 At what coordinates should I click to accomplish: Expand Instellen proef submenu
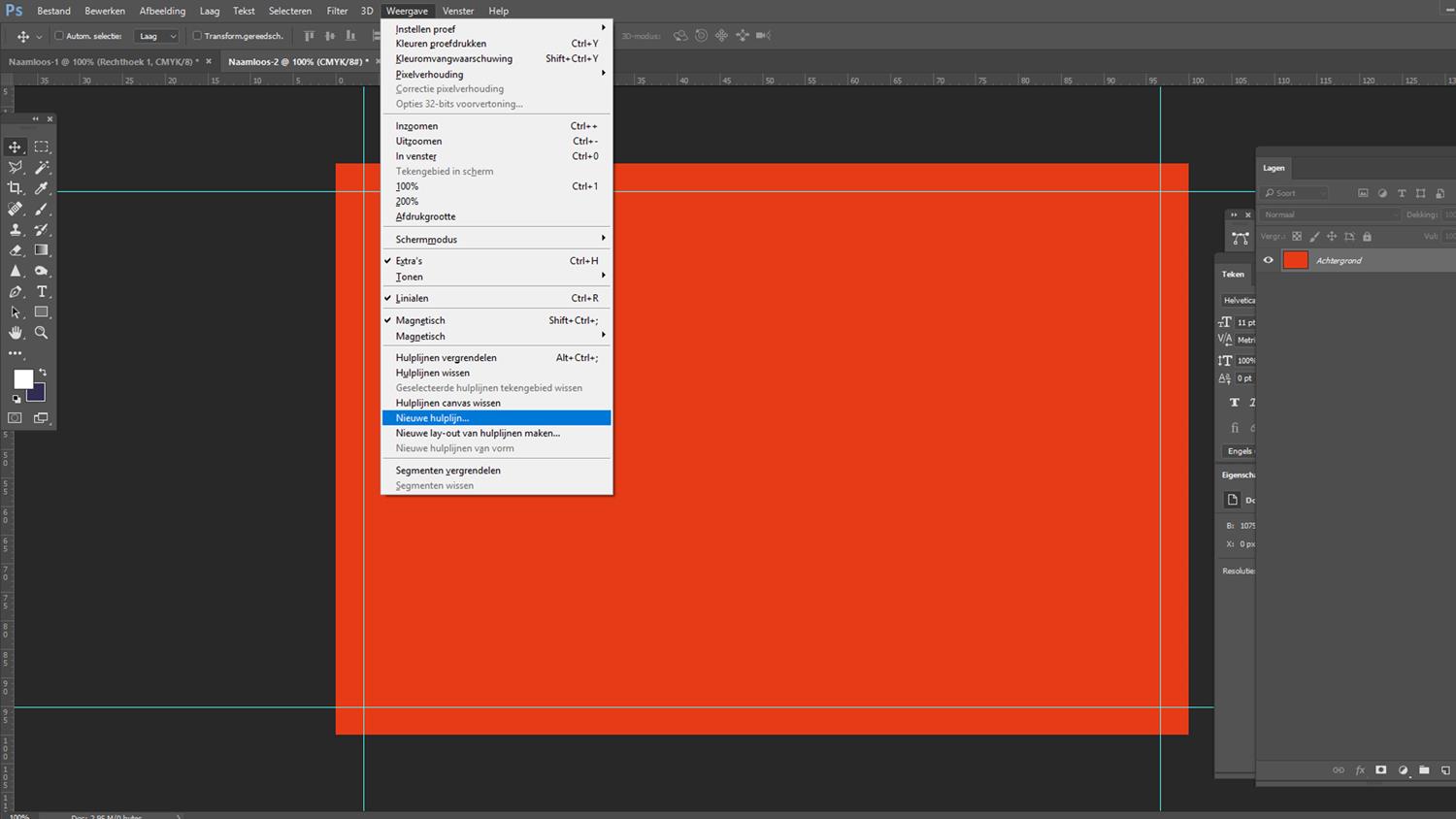[x=496, y=29]
